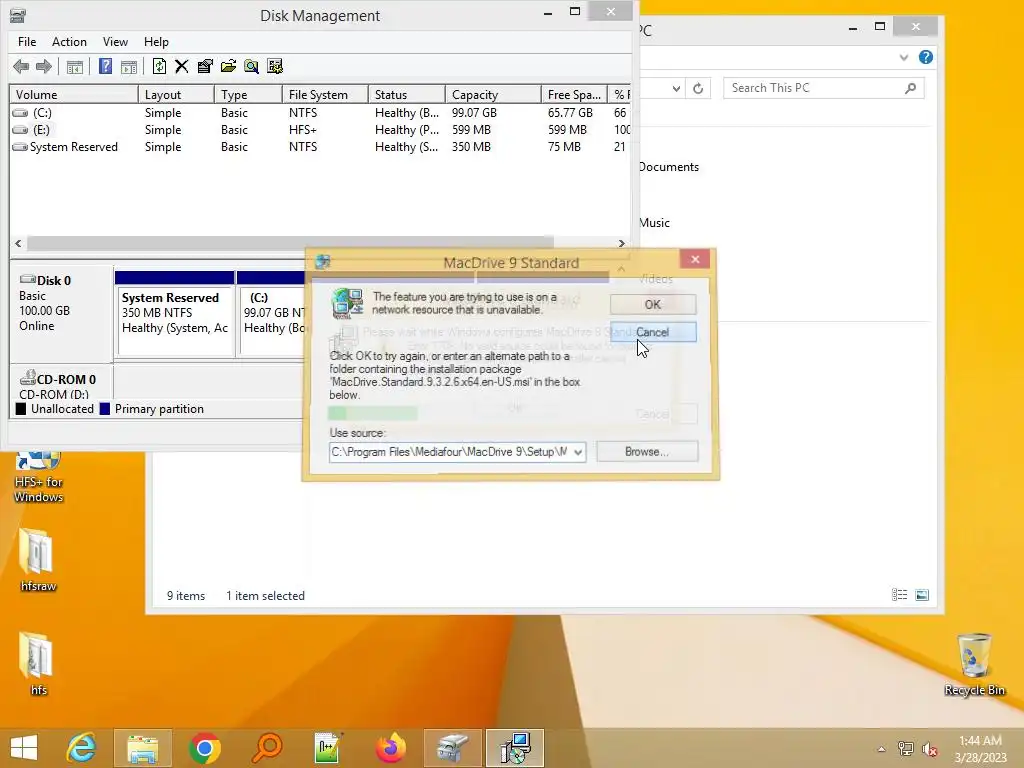Open This PC help question mark icon
This screenshot has width=1024, height=768.
(925, 57)
